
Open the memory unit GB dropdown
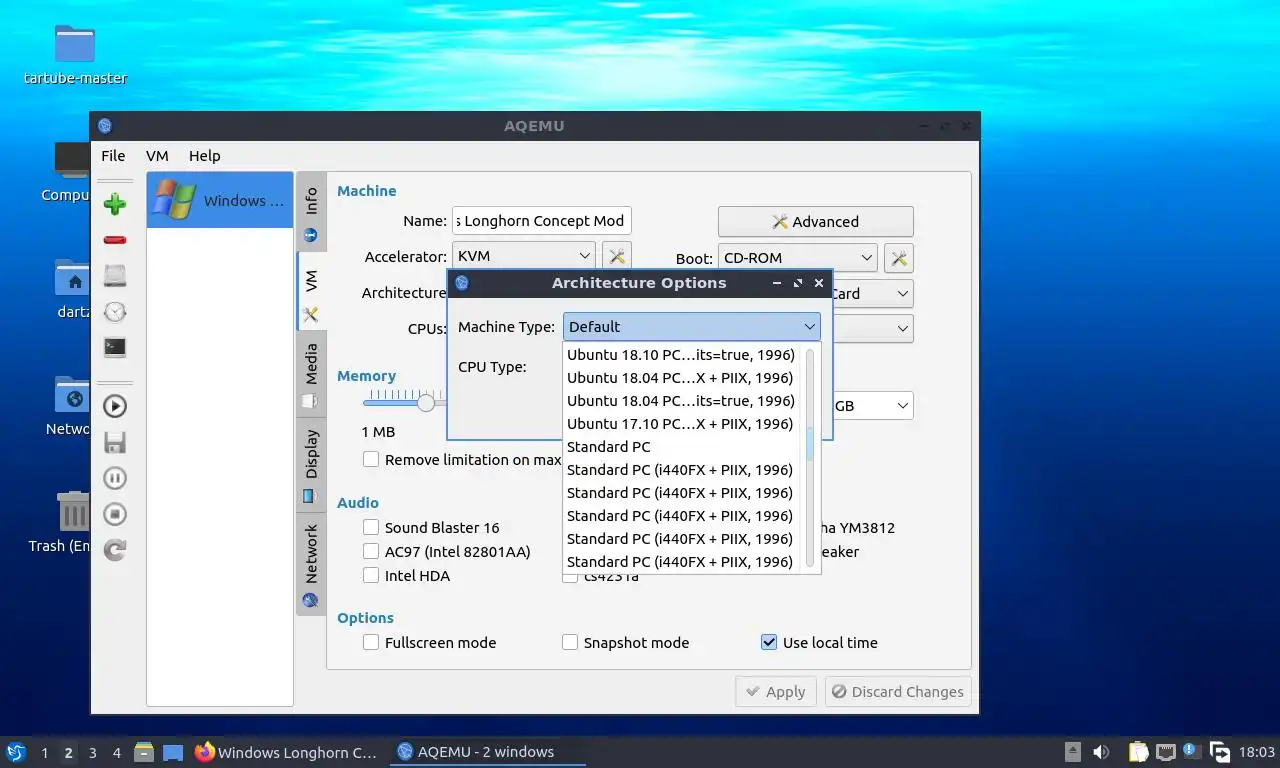pos(872,406)
